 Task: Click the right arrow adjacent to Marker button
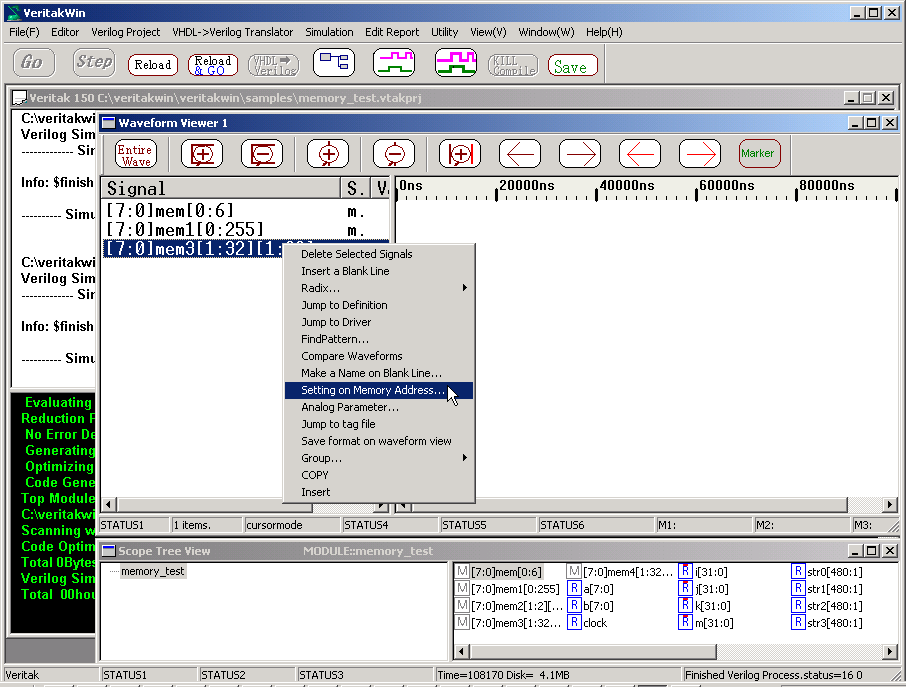click(x=700, y=154)
